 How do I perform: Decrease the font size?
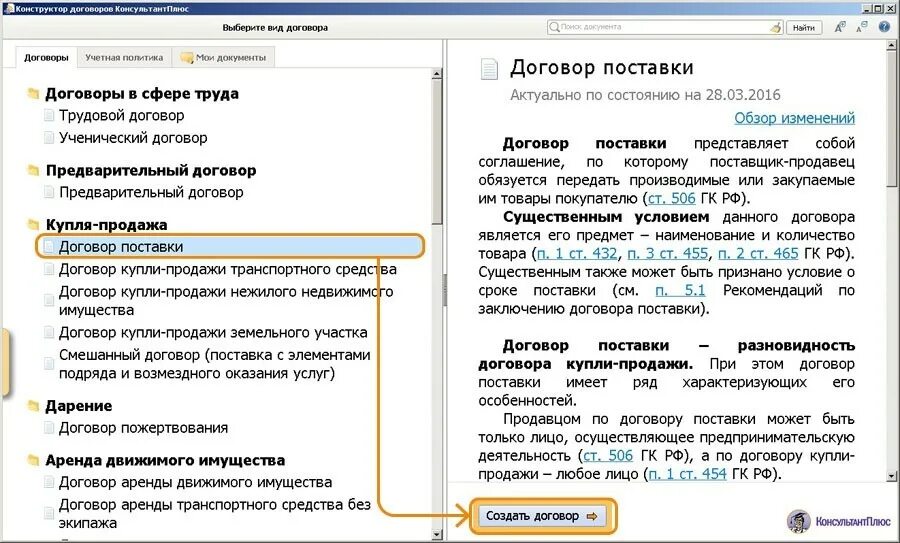pos(862,27)
